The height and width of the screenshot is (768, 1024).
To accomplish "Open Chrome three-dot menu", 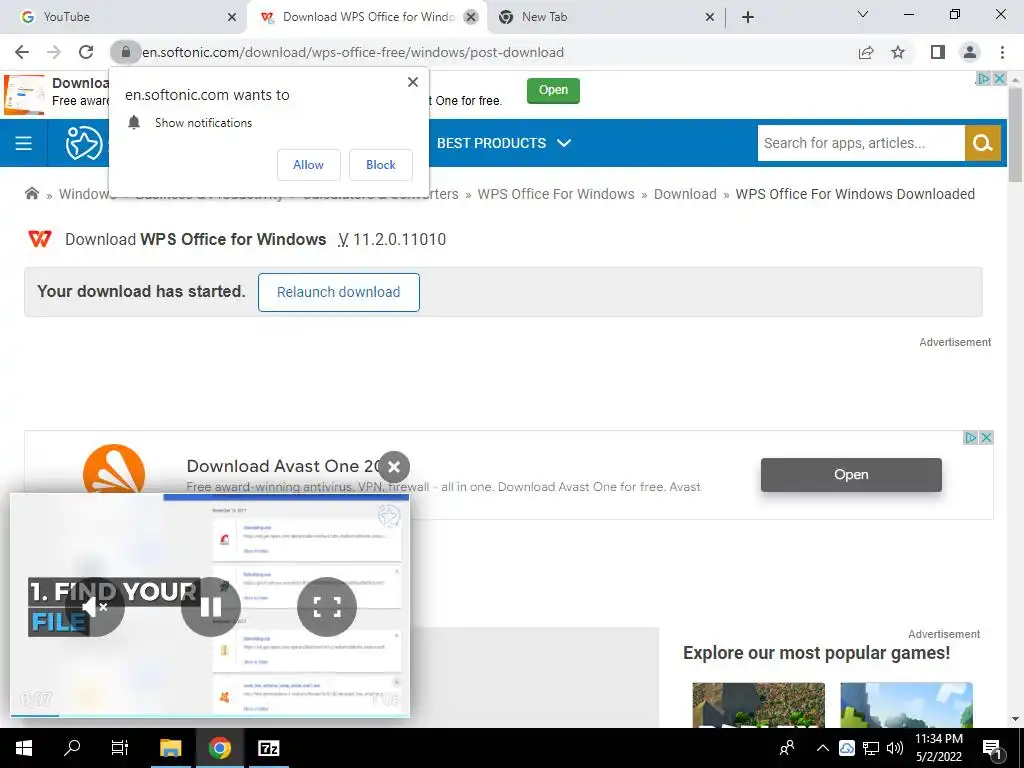I will (1002, 52).
